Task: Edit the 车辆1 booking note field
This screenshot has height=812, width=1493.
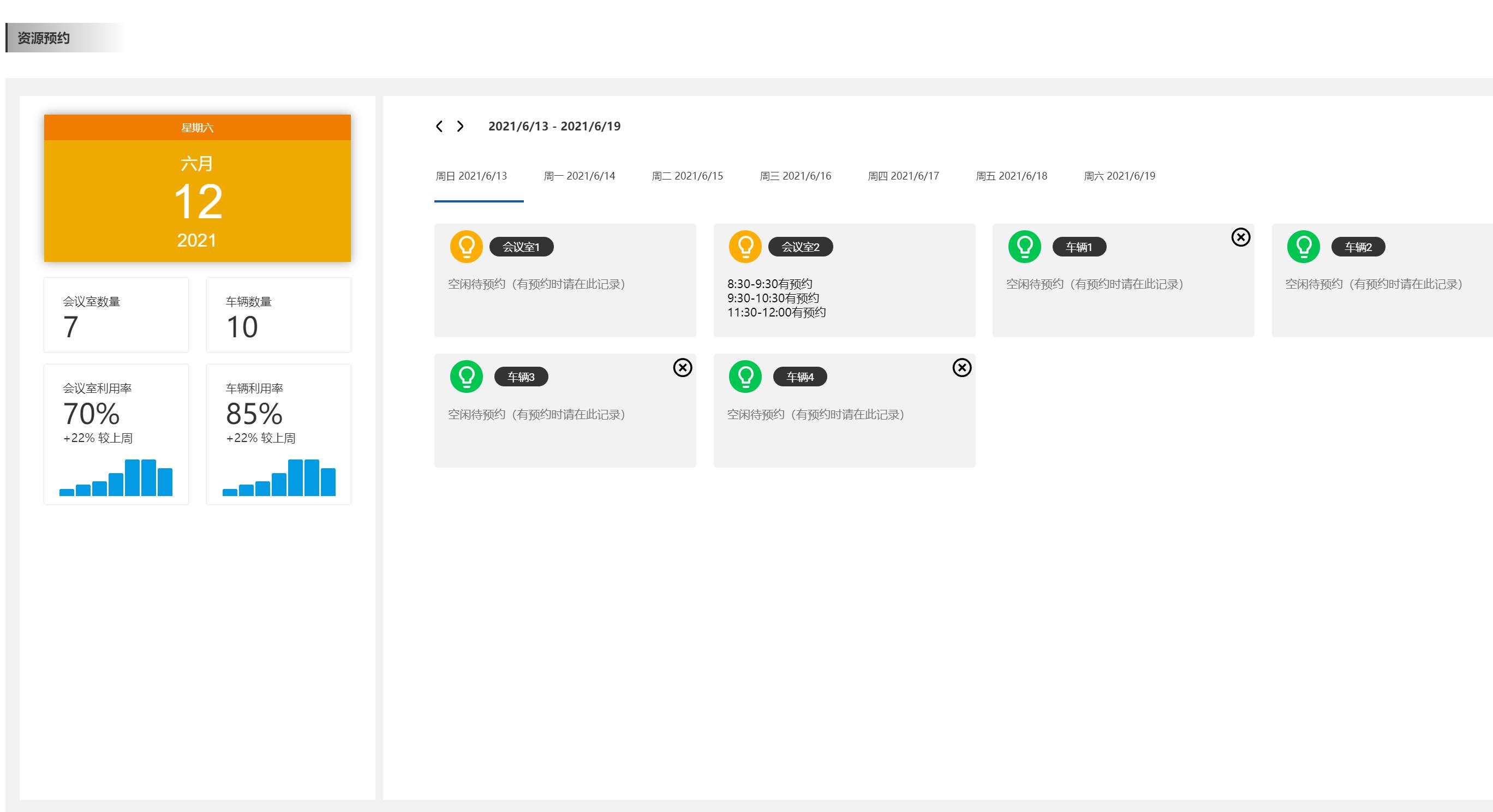Action: (1095, 284)
